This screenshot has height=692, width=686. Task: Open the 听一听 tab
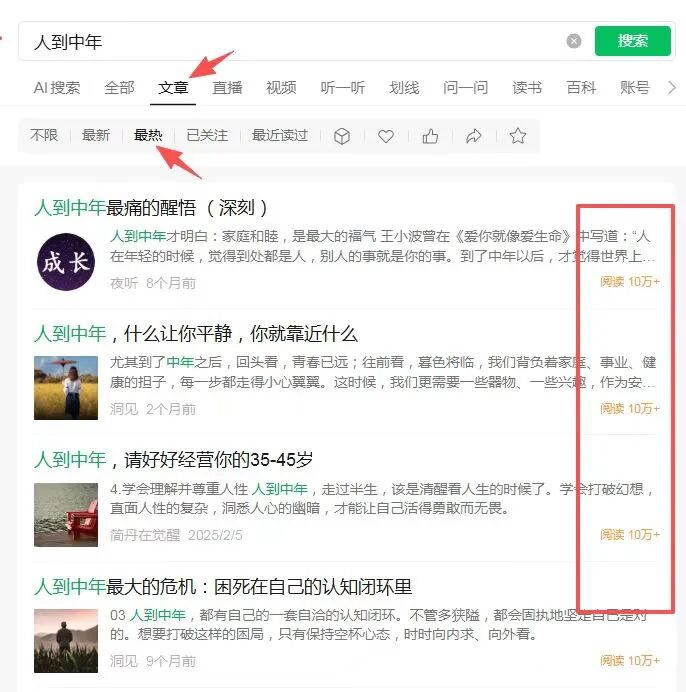click(x=343, y=88)
